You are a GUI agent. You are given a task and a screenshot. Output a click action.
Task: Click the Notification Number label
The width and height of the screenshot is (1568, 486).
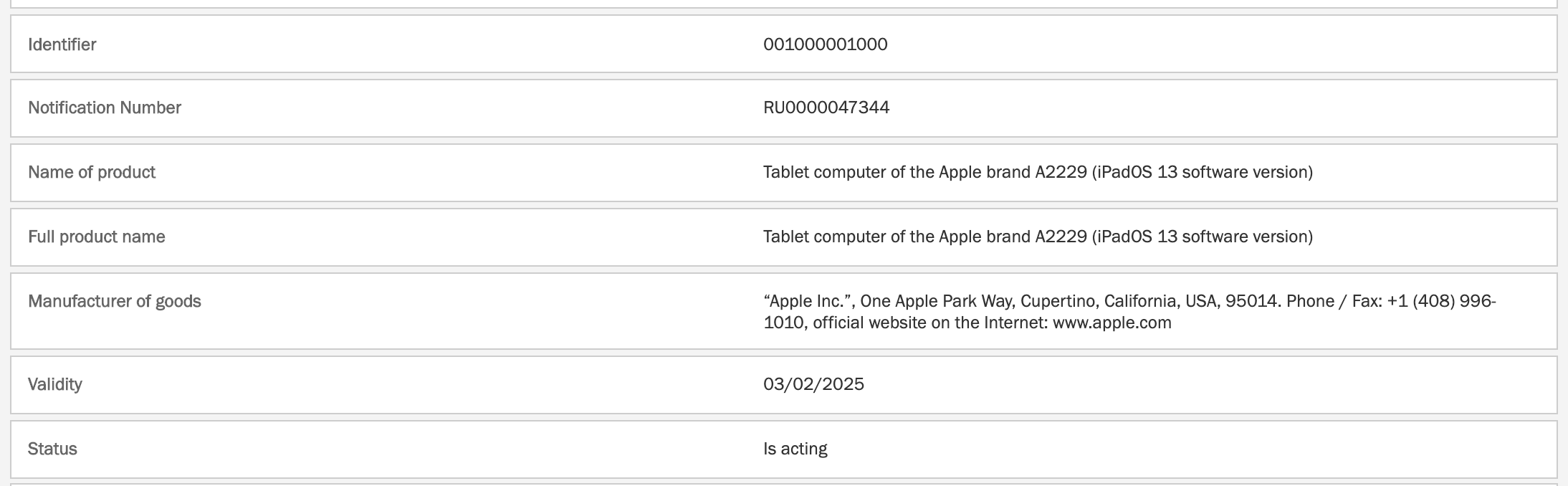104,108
